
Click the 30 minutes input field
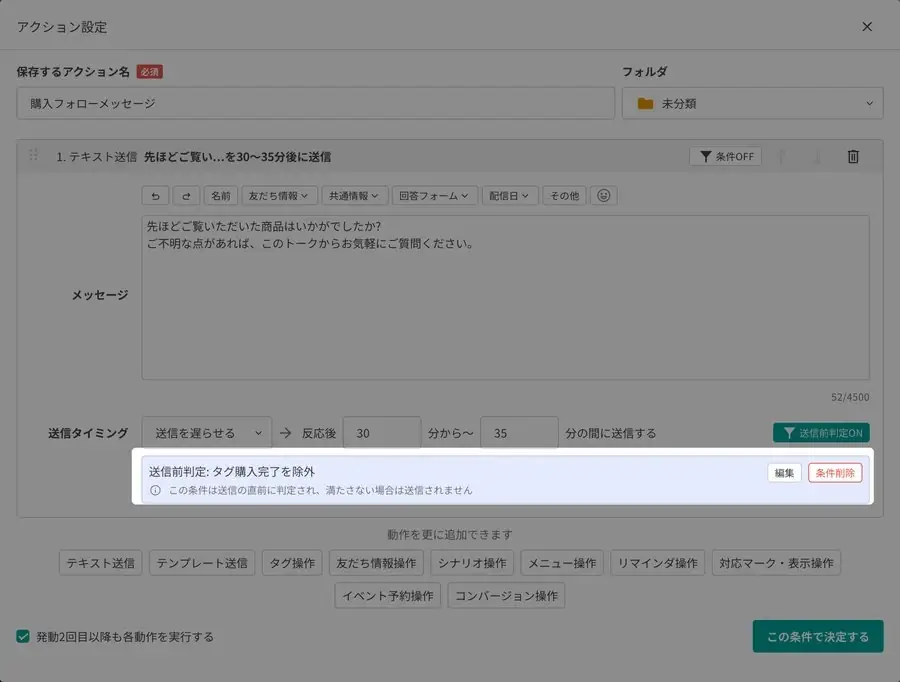point(382,433)
